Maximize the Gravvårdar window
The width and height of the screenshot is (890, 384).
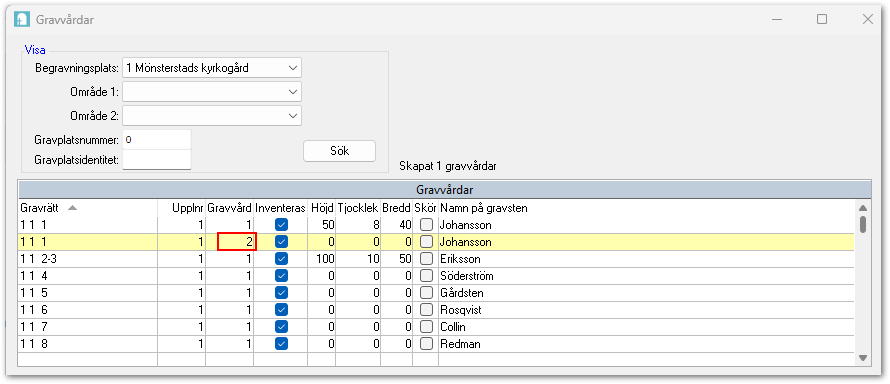[821, 19]
